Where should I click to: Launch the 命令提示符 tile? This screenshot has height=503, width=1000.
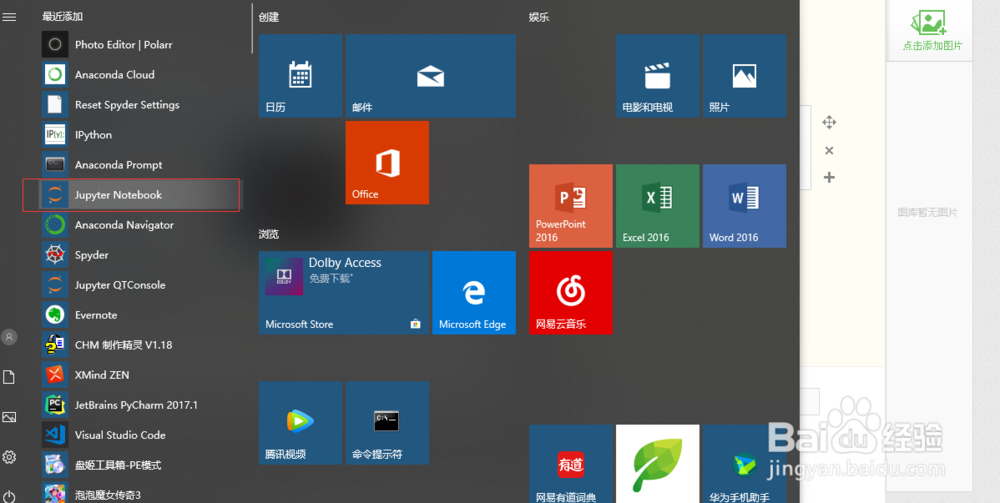pyautogui.click(x=387, y=423)
